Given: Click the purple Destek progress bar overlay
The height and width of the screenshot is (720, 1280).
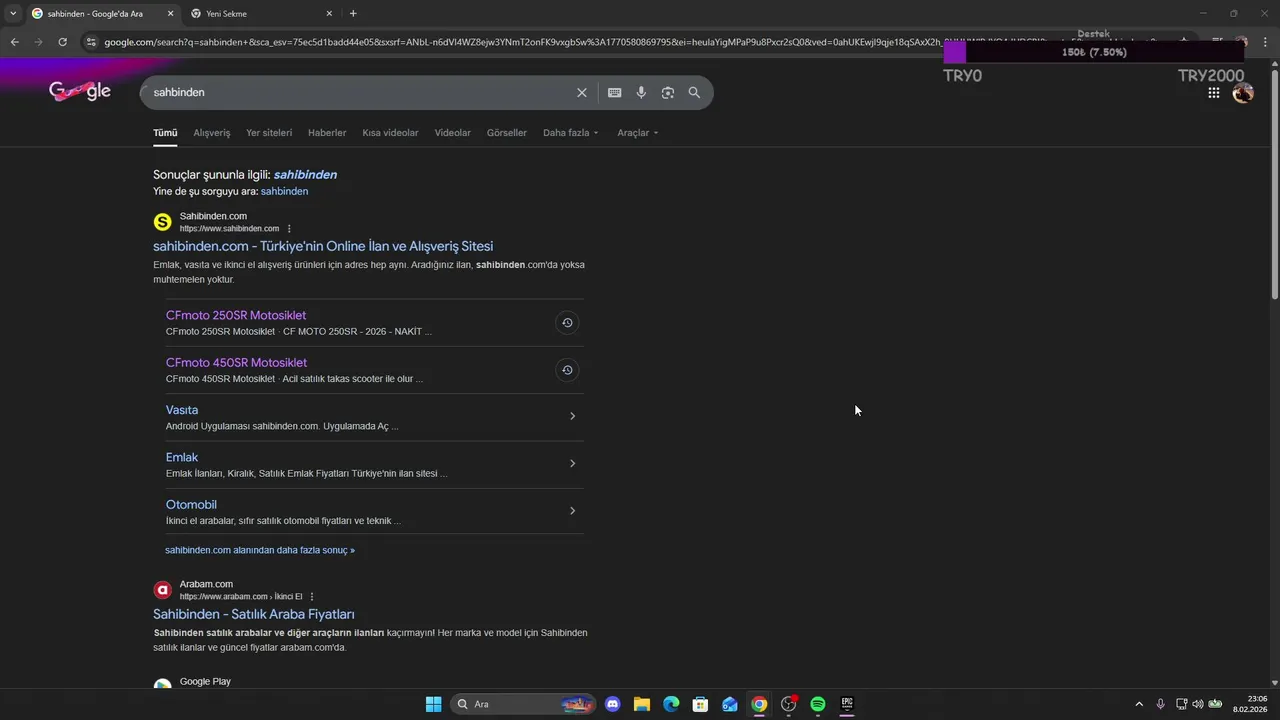Looking at the screenshot, I should coord(1094,52).
